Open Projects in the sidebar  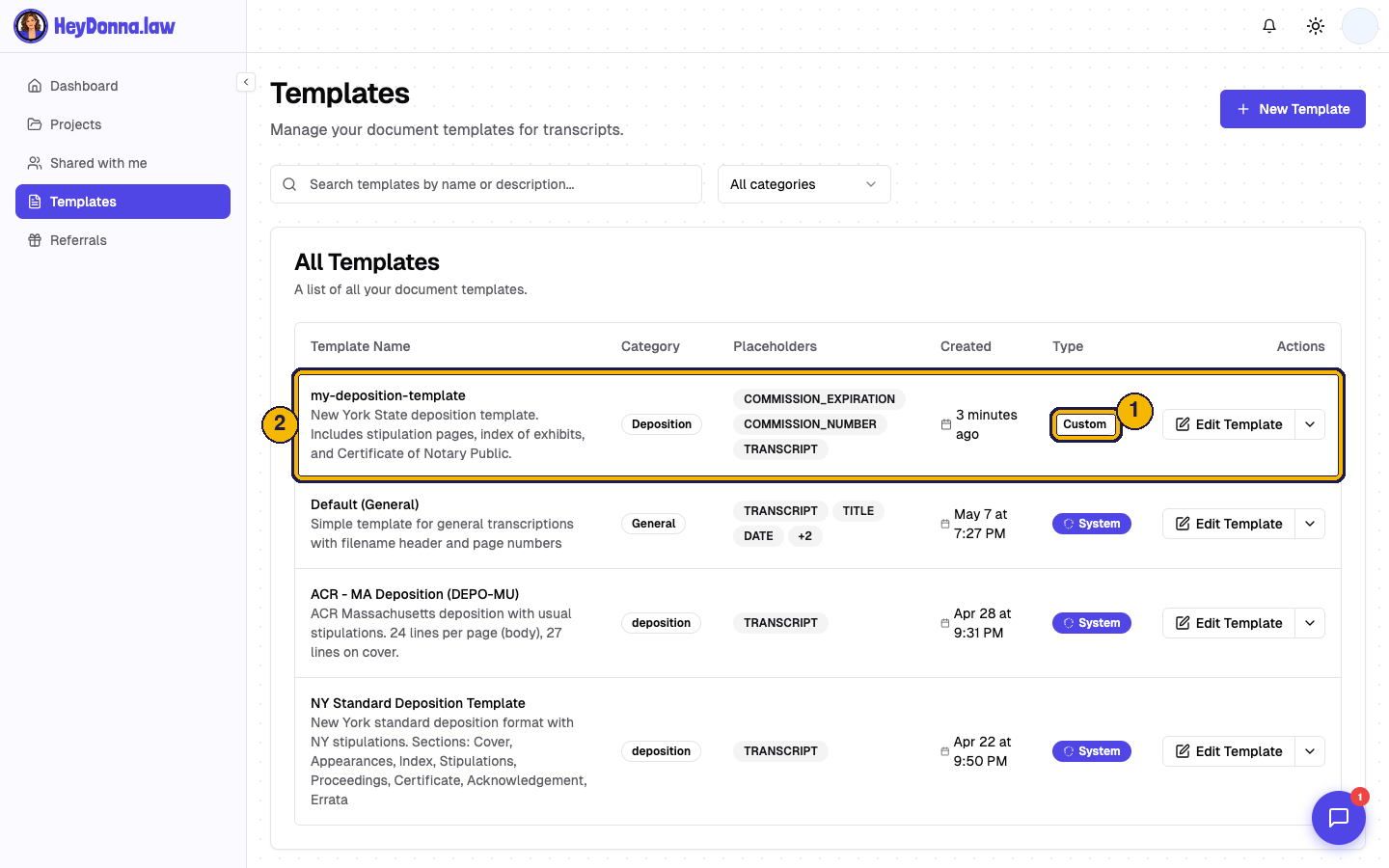point(123,124)
